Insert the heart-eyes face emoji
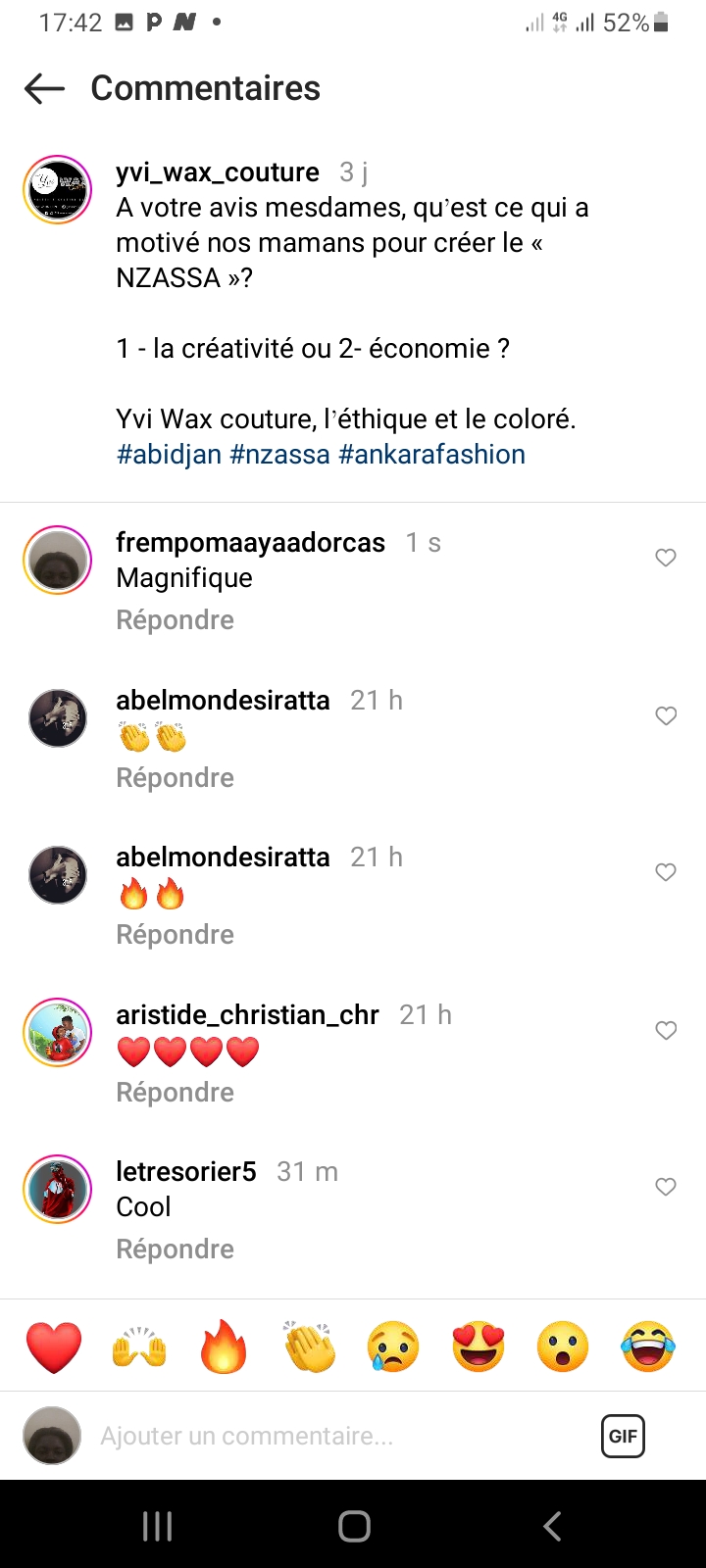 (x=479, y=1347)
